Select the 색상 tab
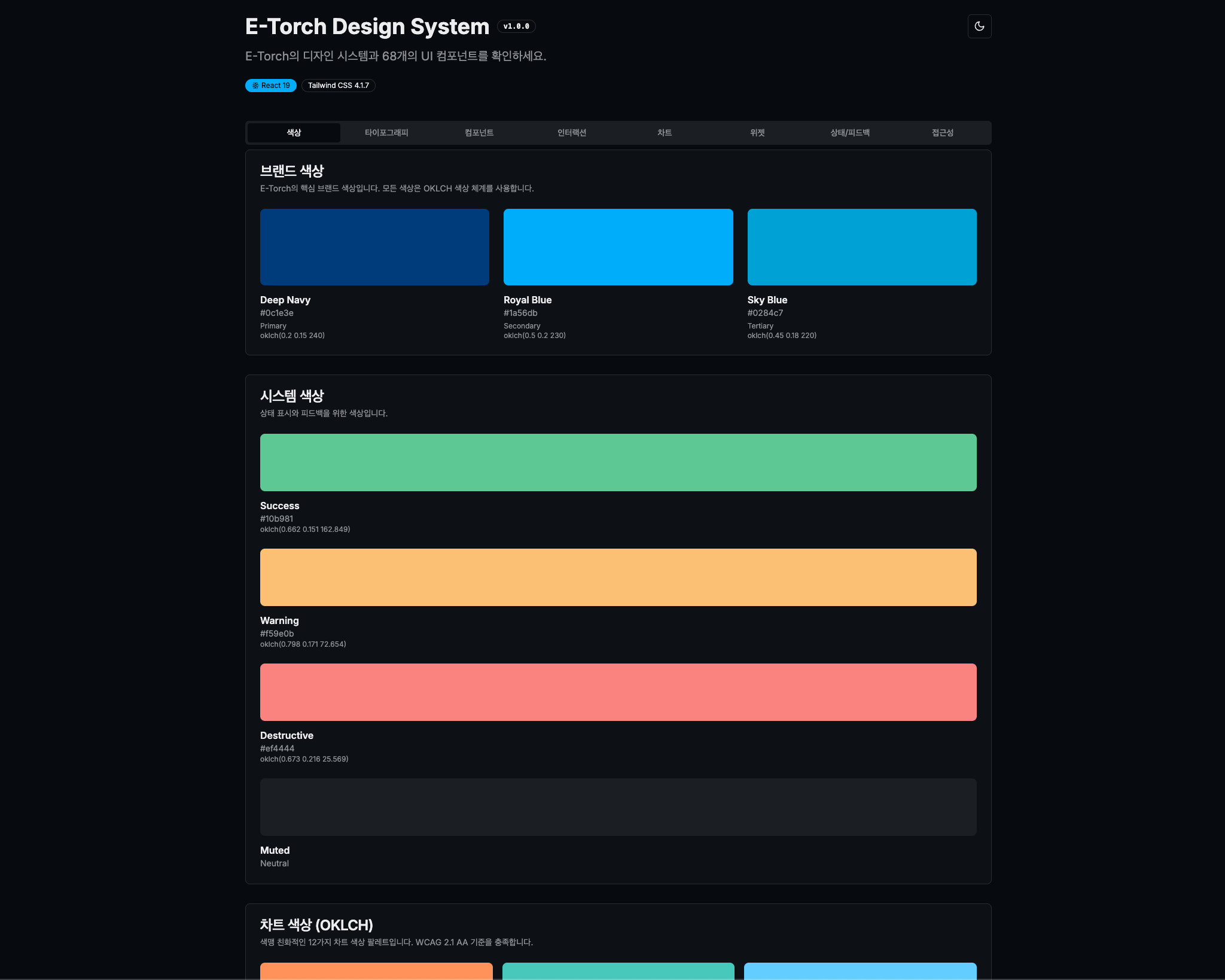 click(x=294, y=133)
